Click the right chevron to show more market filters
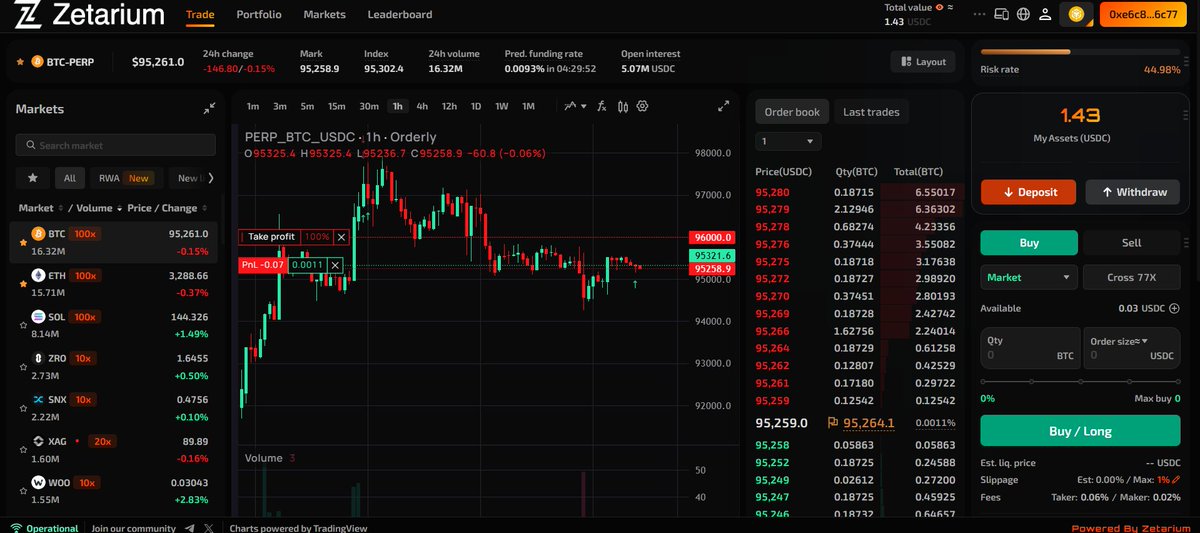Screen dimensions: 1200x533 (x=211, y=178)
